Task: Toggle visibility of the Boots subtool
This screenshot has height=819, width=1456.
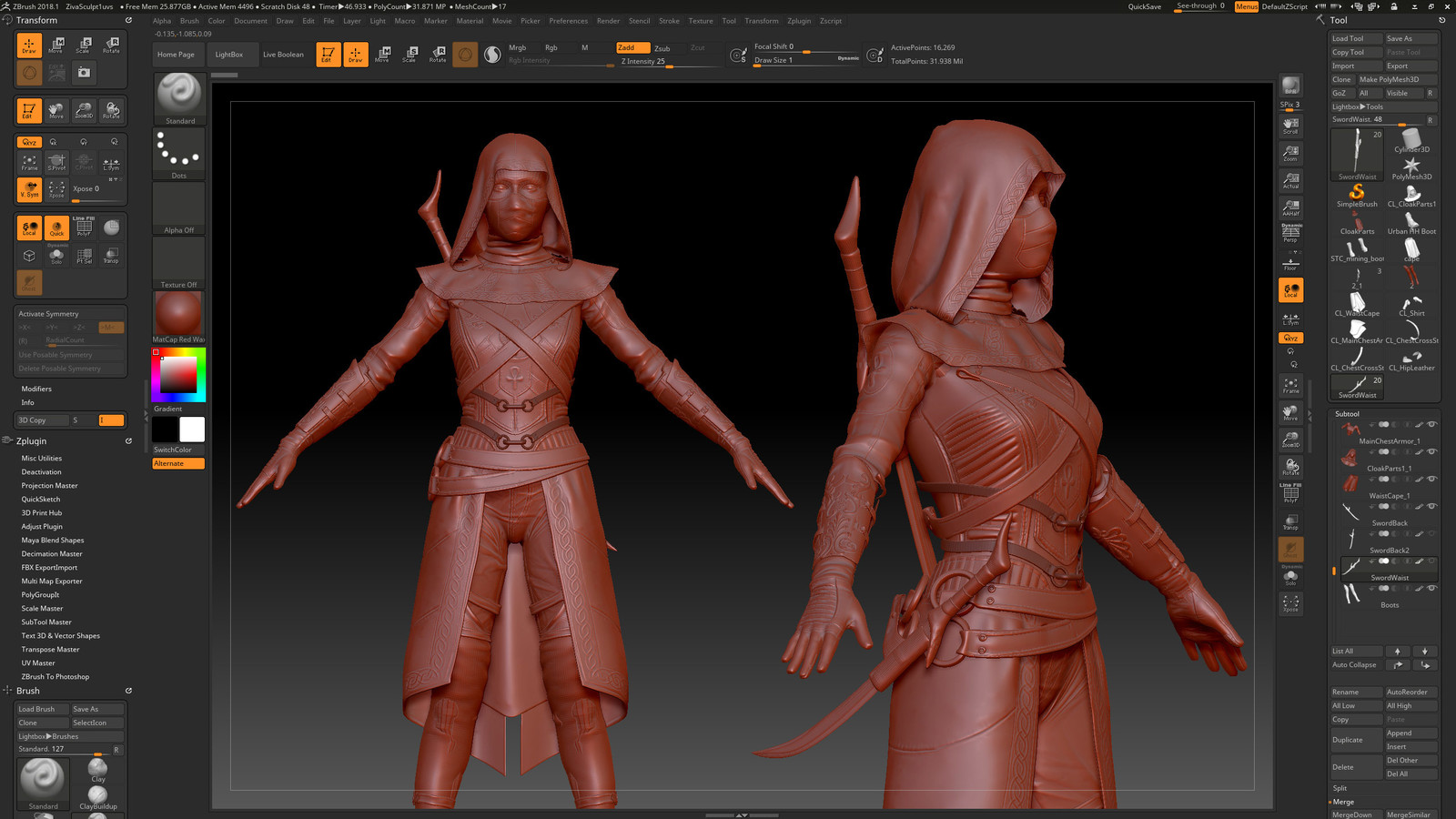Action: tap(1431, 588)
